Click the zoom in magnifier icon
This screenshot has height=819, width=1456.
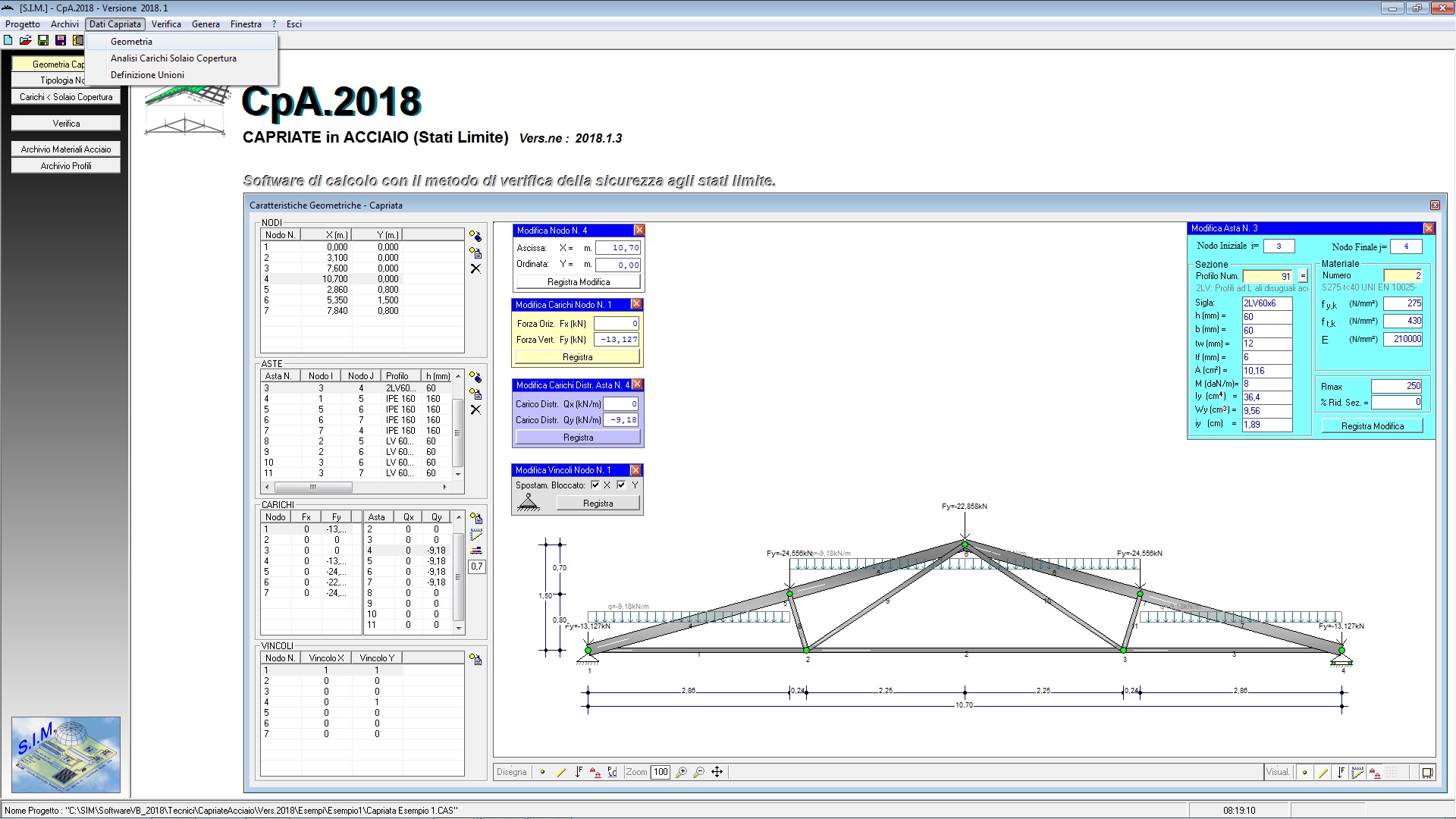(x=681, y=772)
